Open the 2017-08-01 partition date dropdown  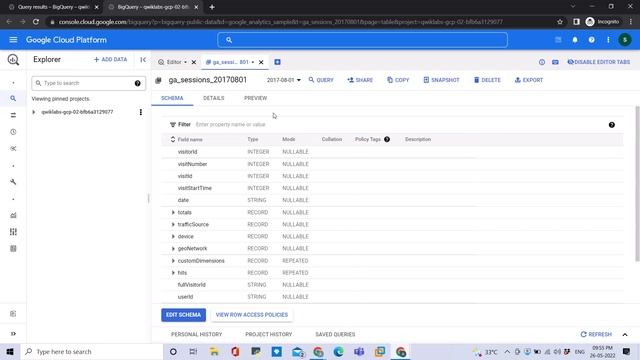pyautogui.click(x=284, y=80)
